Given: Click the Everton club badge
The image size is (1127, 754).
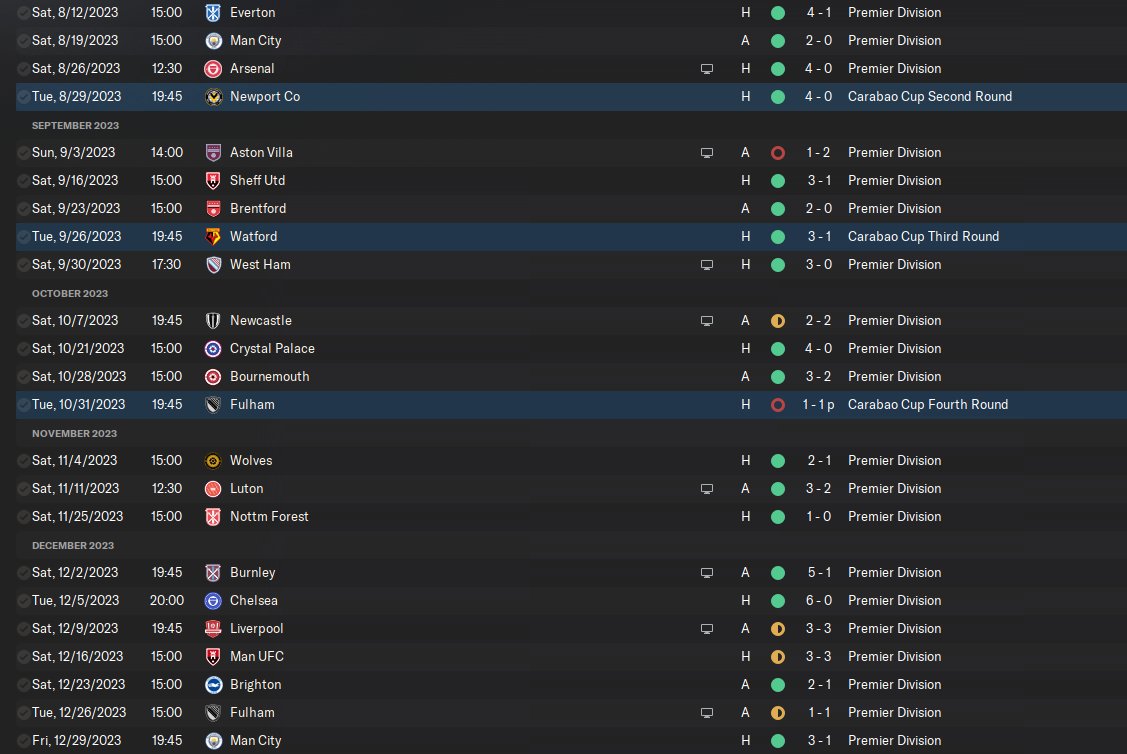Looking at the screenshot, I should pos(212,13).
